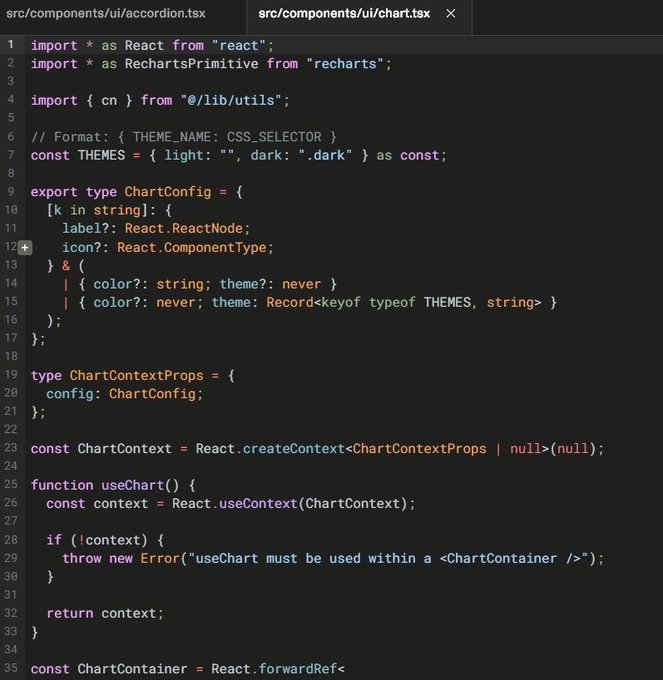Click the Format comment on line 6
Viewport: 663px width, 680px height.
point(184,137)
